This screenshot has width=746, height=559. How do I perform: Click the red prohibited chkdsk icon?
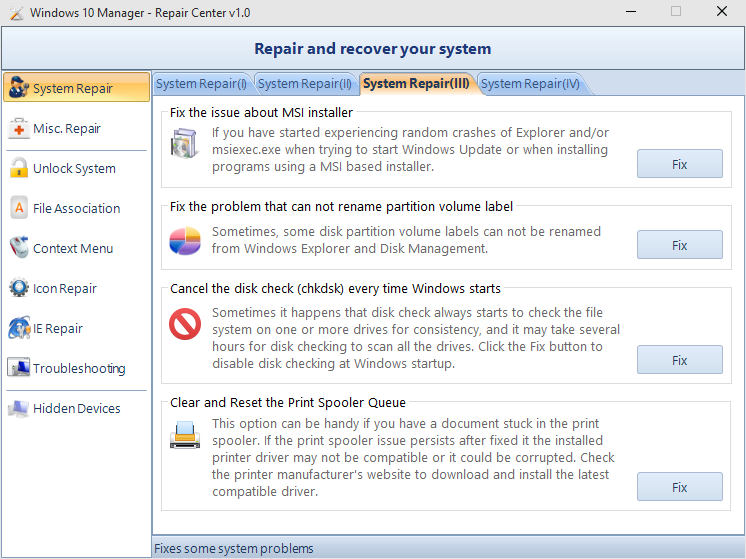185,324
